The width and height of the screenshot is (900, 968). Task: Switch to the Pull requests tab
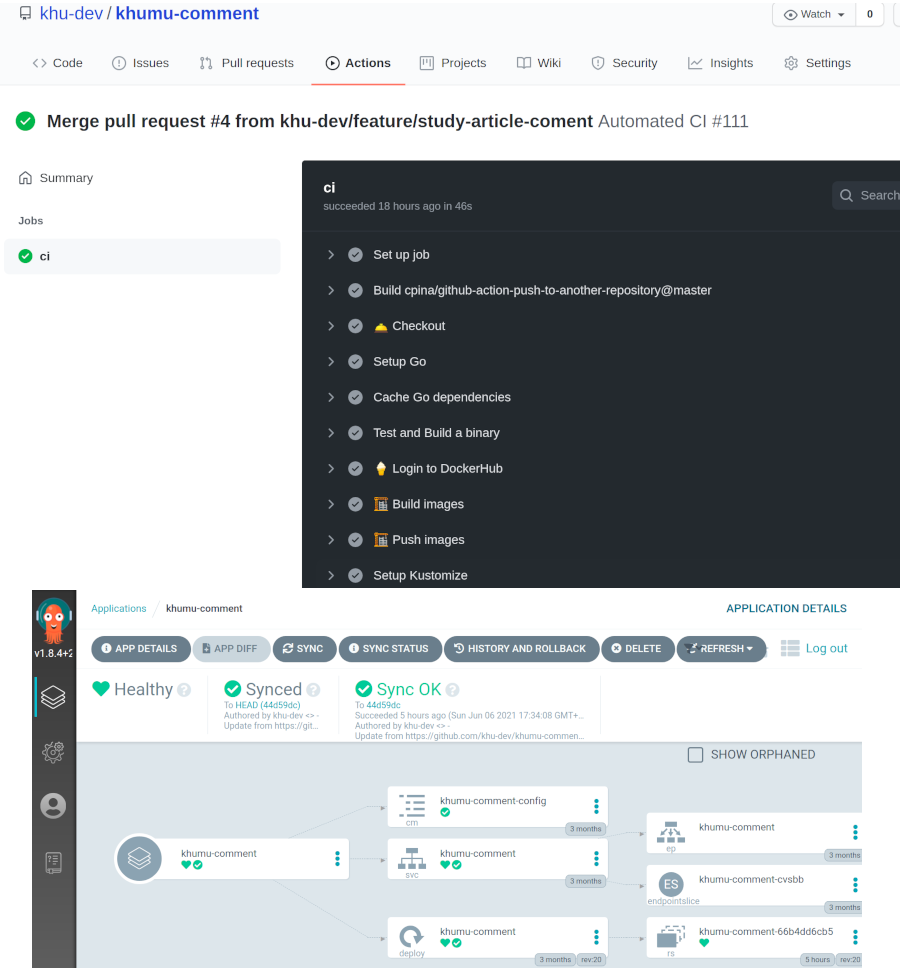[246, 63]
